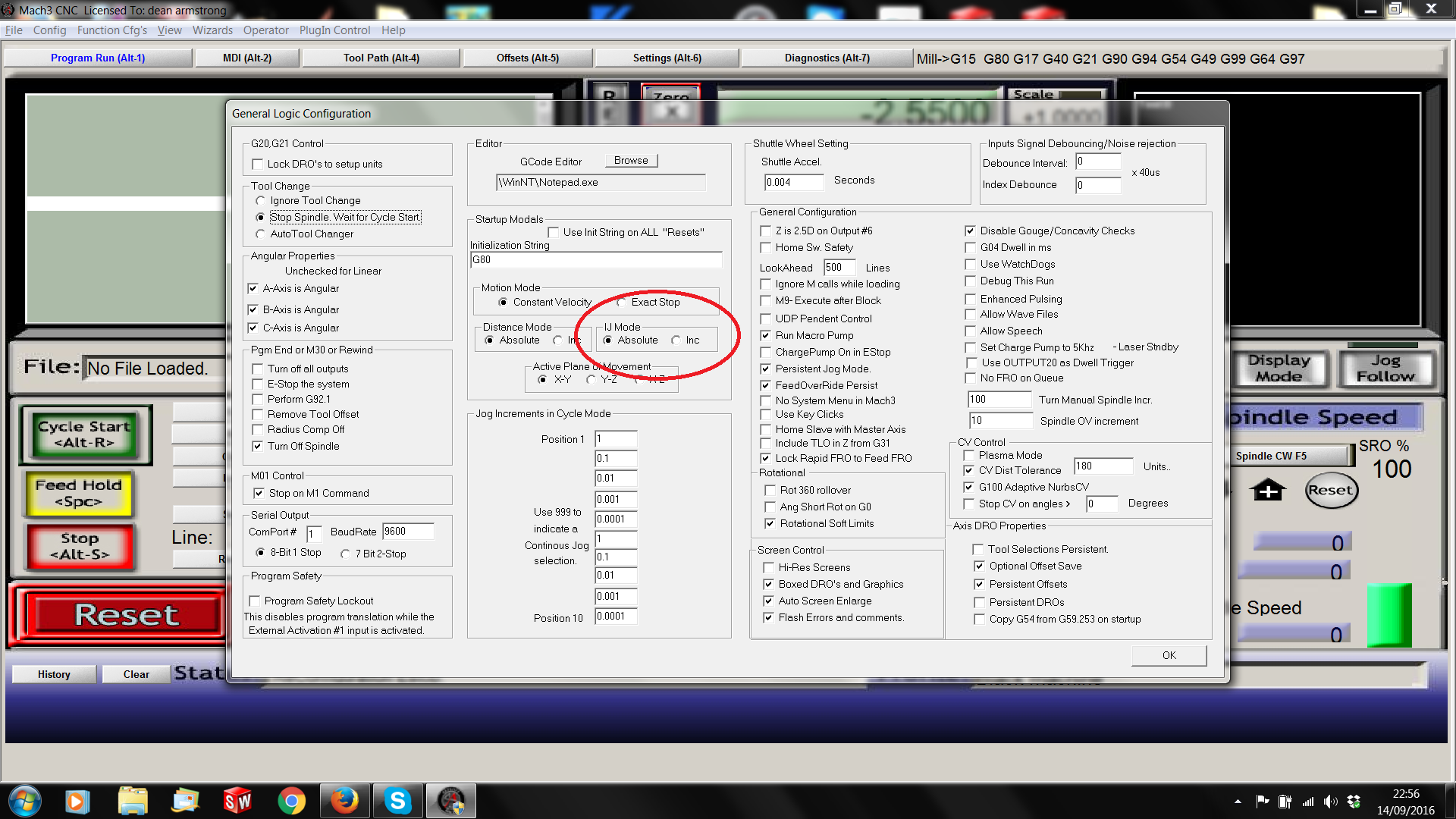This screenshot has width=1456, height=819.
Task: Open Firefox from the taskbar
Action: [x=344, y=801]
